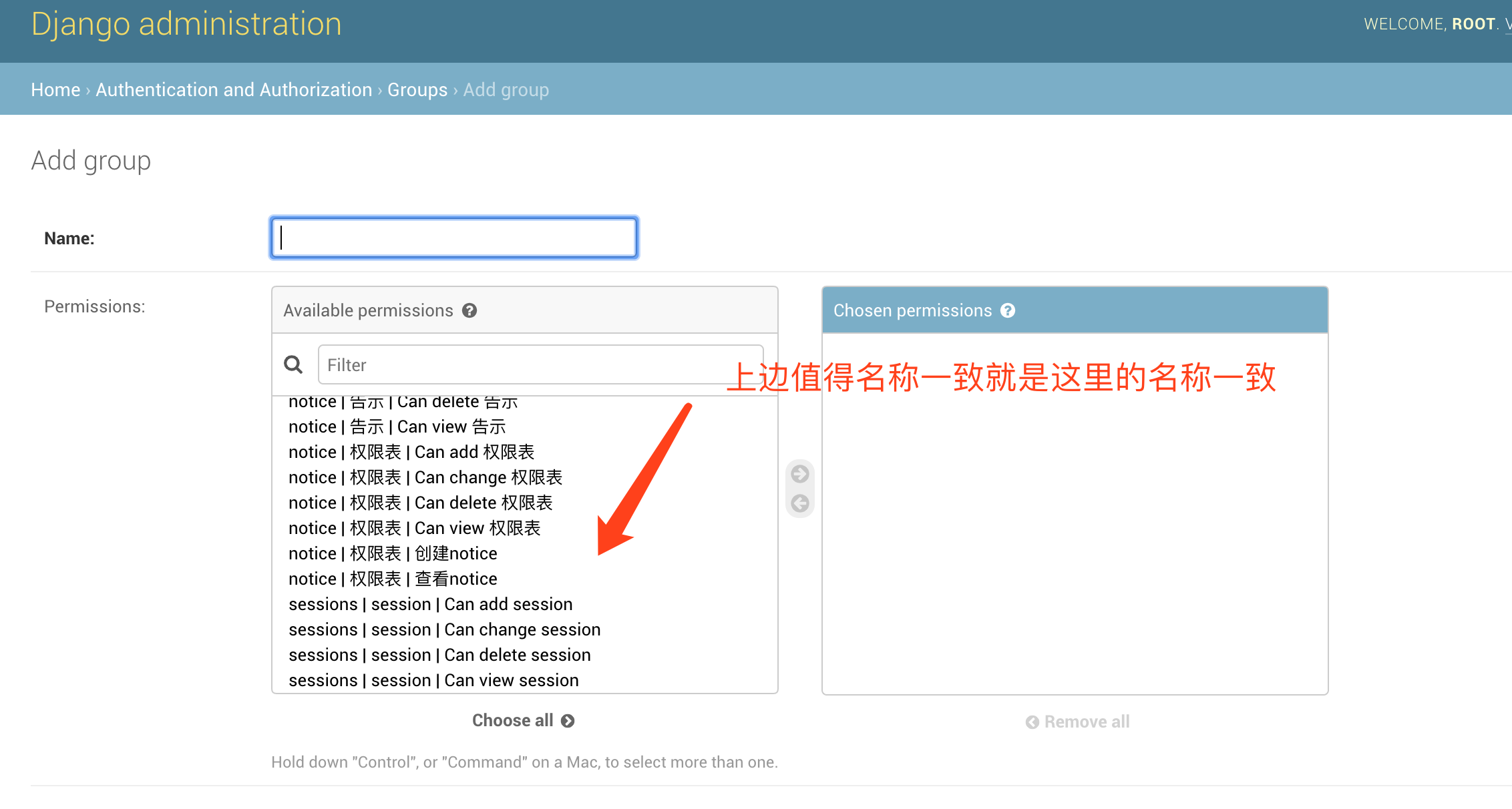This screenshot has width=1512, height=809.
Task: Click the magnifier icon next to Filter
Action: pyautogui.click(x=293, y=364)
